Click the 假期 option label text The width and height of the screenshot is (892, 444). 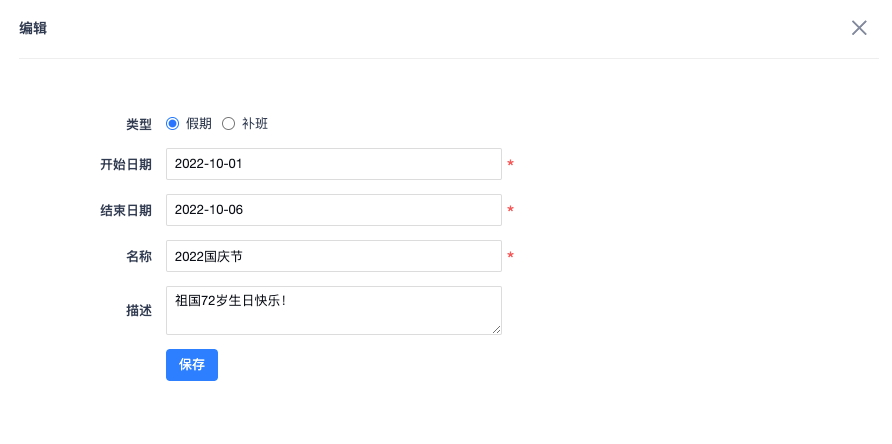(x=199, y=124)
